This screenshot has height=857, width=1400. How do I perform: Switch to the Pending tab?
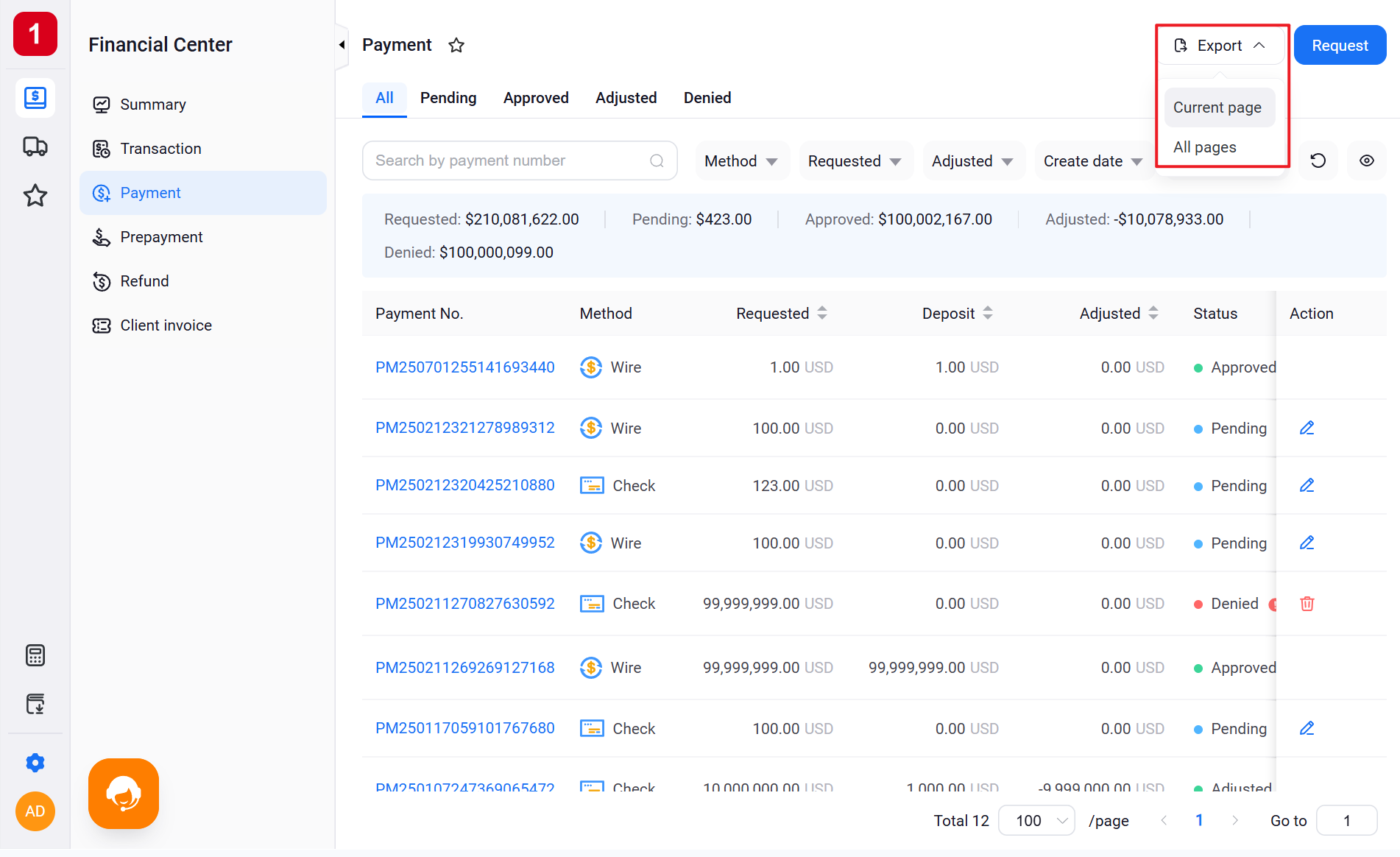click(448, 98)
